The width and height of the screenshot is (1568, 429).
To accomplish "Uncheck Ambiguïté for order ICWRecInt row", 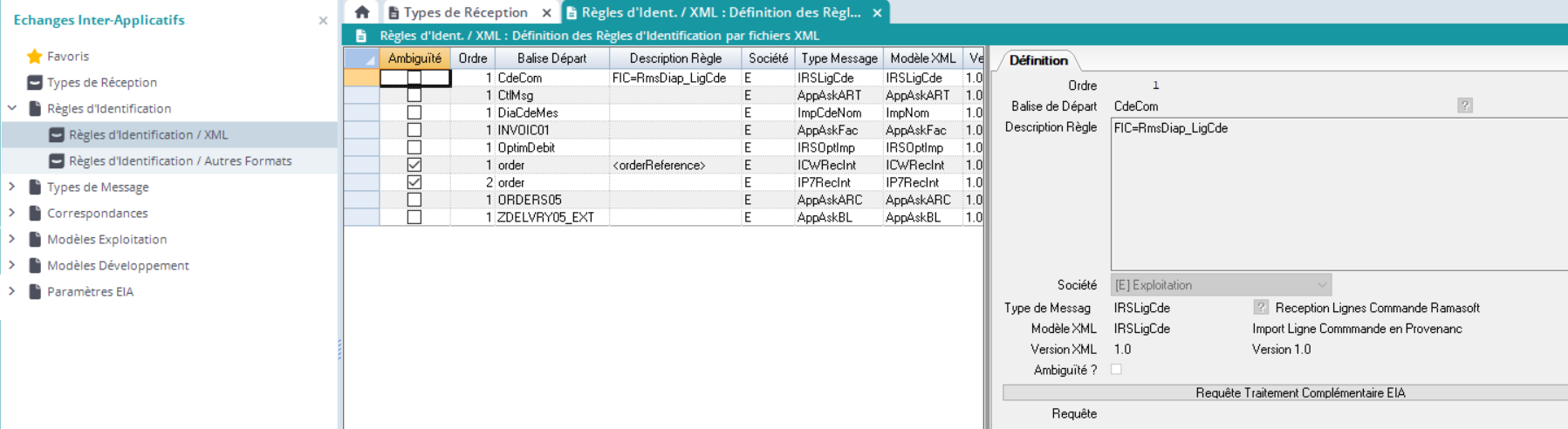I will 414,165.
